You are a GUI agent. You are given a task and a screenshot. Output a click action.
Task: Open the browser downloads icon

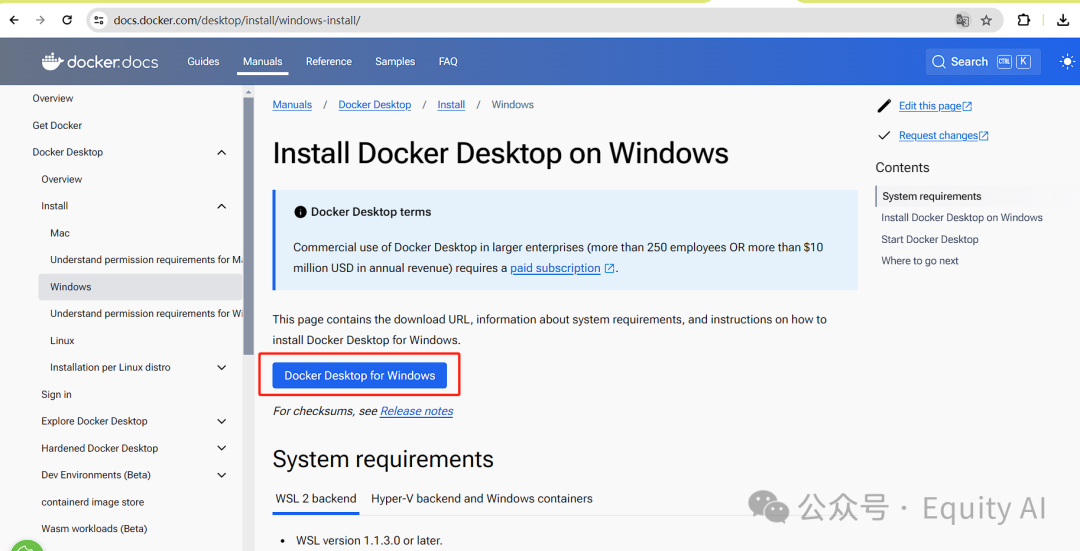coord(1063,20)
